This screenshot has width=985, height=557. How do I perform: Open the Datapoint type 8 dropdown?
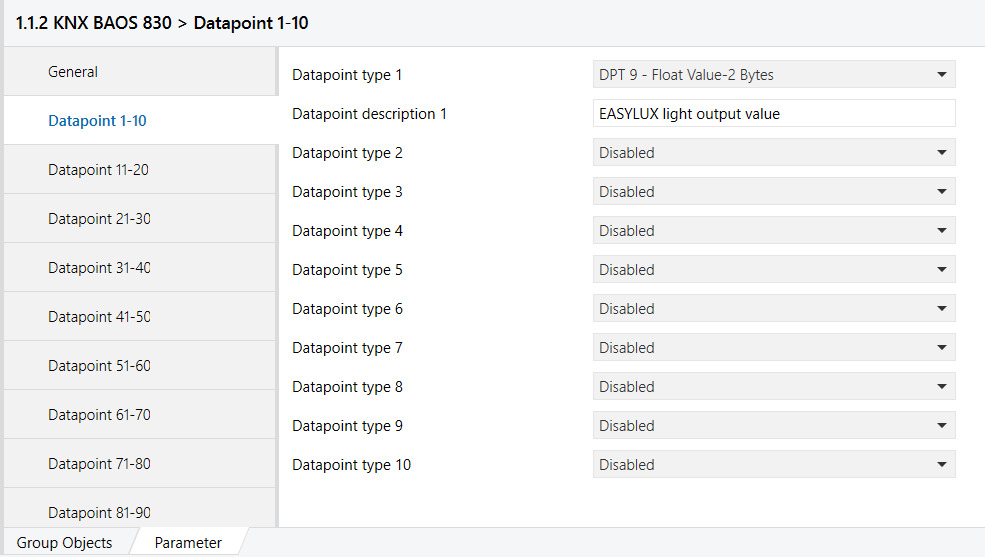coord(773,387)
